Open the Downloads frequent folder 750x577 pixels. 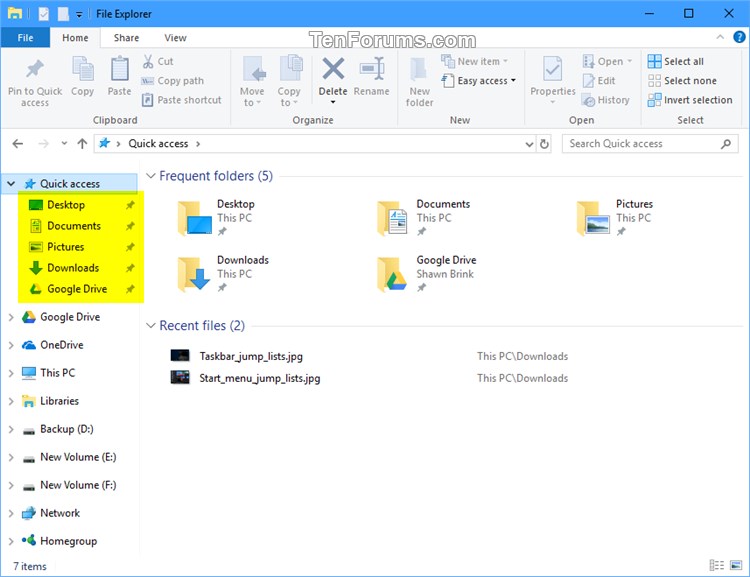pyautogui.click(x=223, y=274)
